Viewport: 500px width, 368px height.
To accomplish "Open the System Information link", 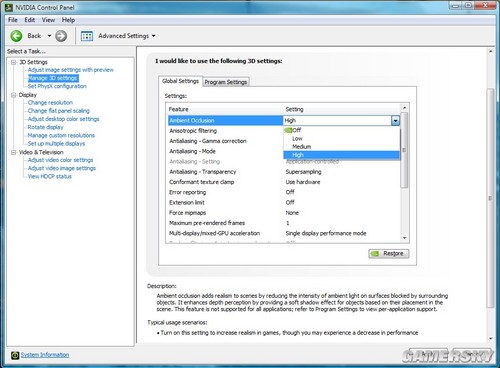I will click(x=45, y=355).
